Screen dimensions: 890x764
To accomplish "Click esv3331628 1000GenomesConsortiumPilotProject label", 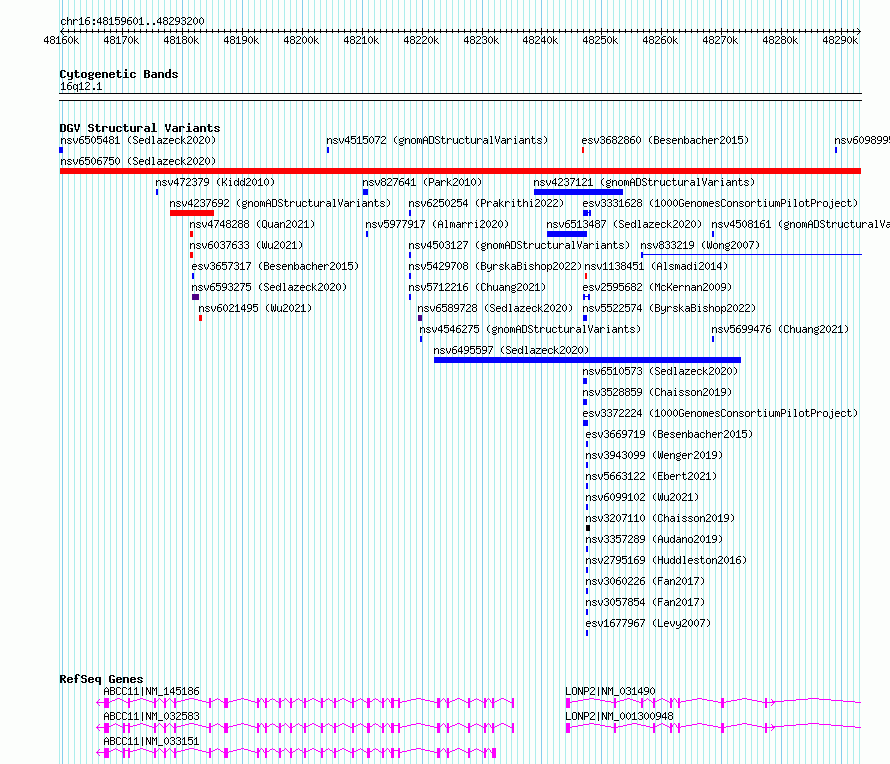I will [720, 203].
